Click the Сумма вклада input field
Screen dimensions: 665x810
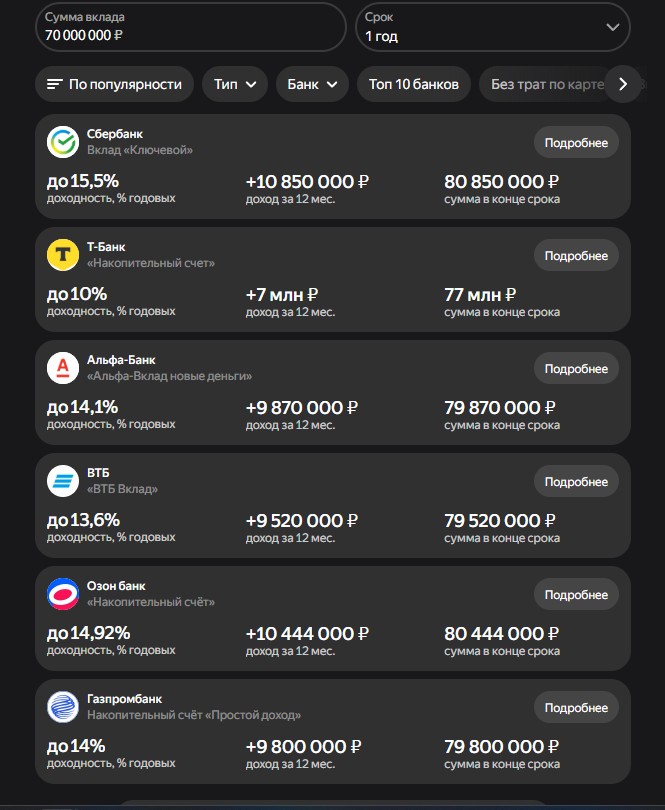[191, 27]
